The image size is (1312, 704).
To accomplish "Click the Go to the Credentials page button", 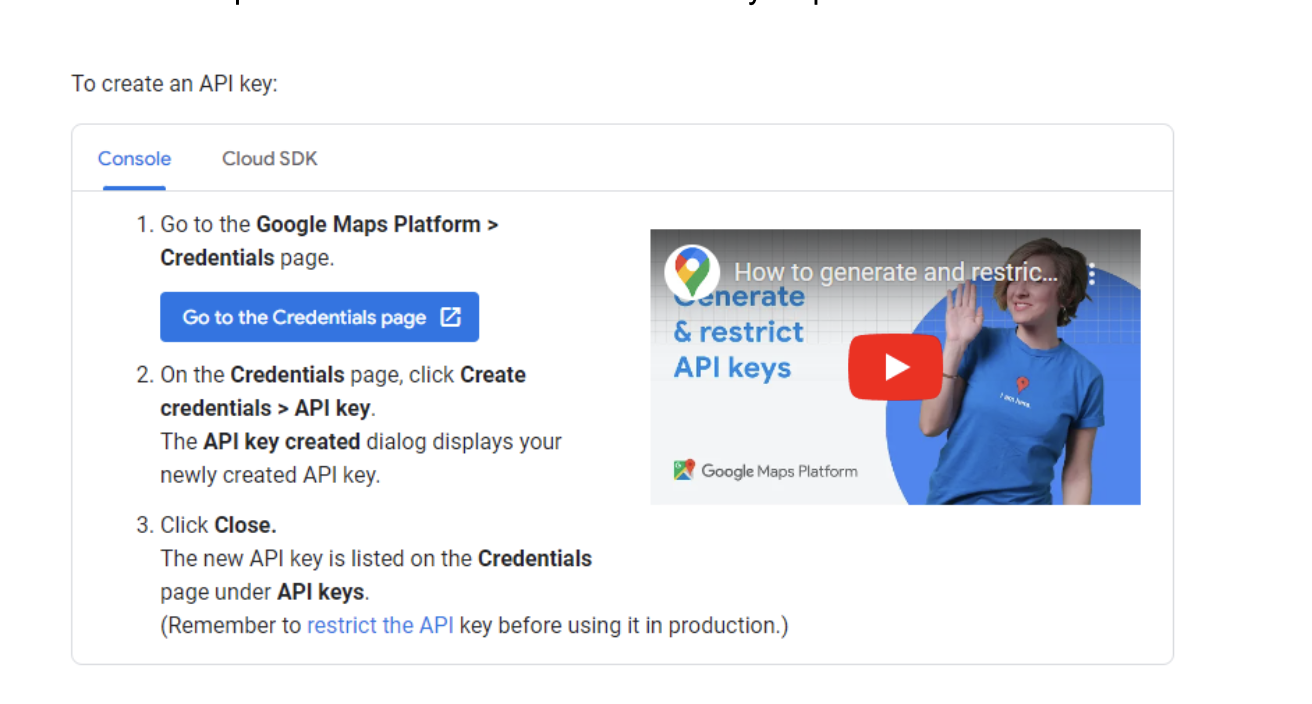I will point(319,317).
